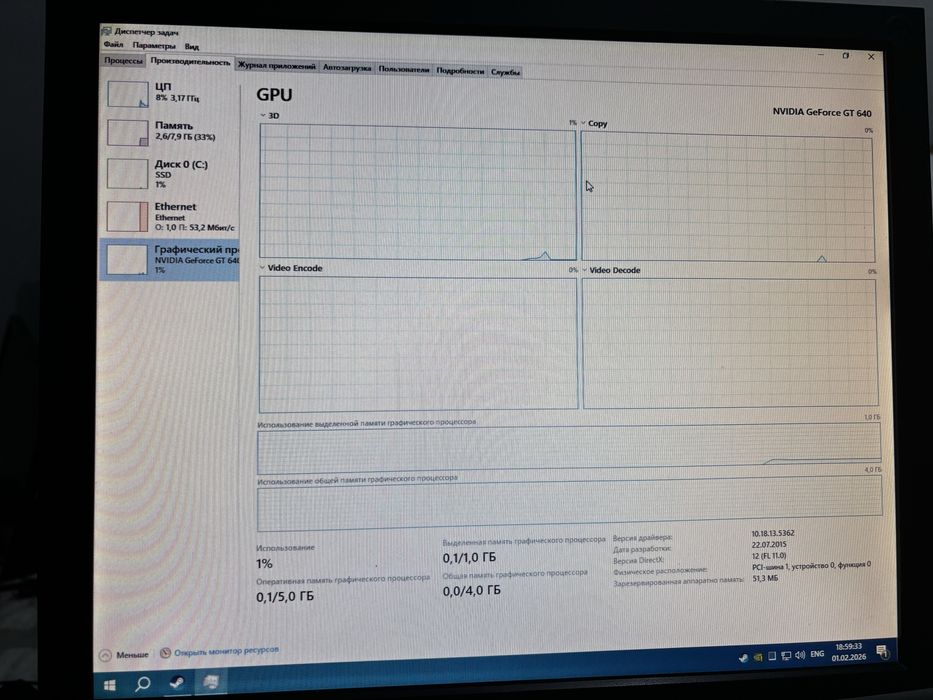
Task: Click the Диспетчер задач title bar icon
Action: [107, 31]
